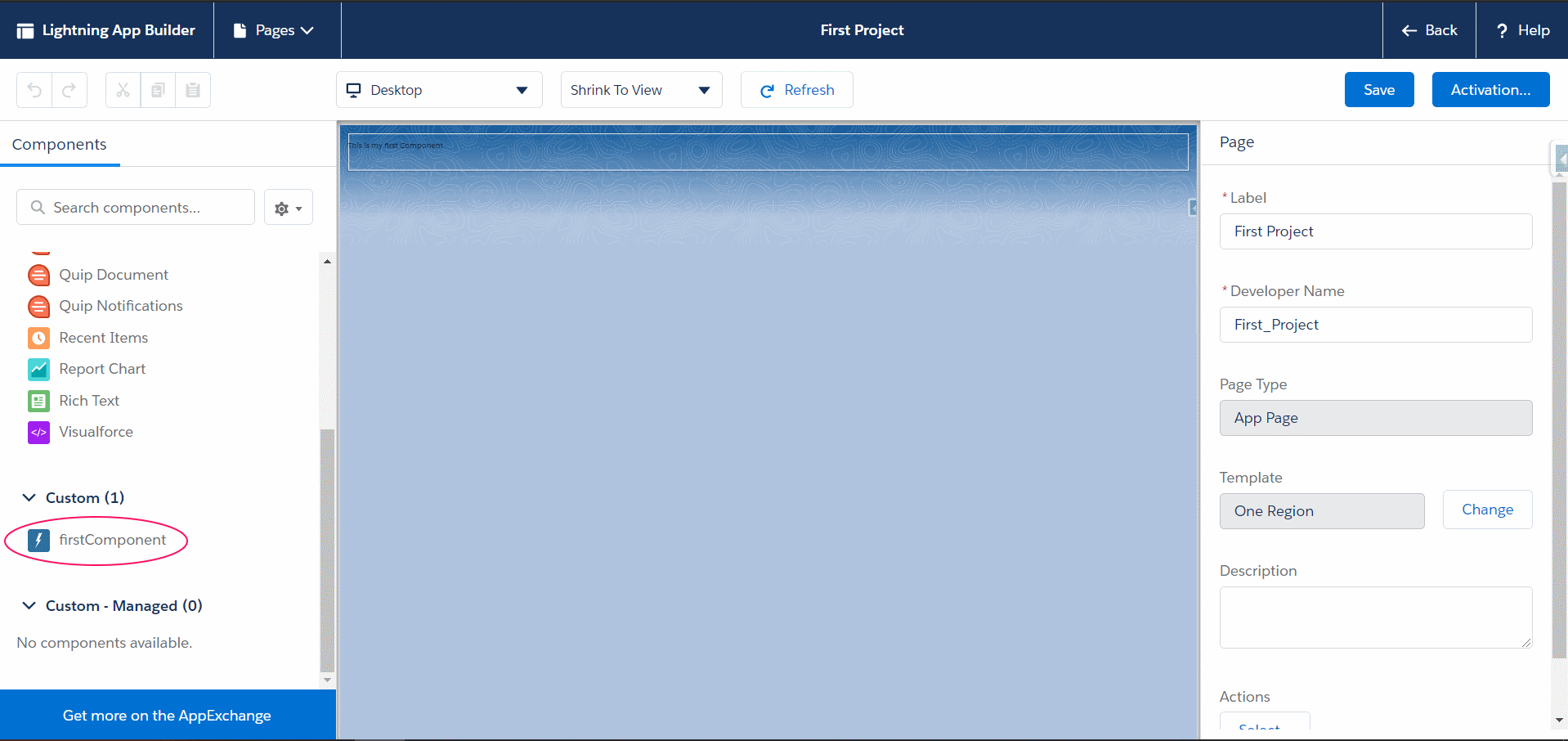The width and height of the screenshot is (1568, 741).
Task: Select the canvas component 'This is my first Component'
Action: click(768, 152)
